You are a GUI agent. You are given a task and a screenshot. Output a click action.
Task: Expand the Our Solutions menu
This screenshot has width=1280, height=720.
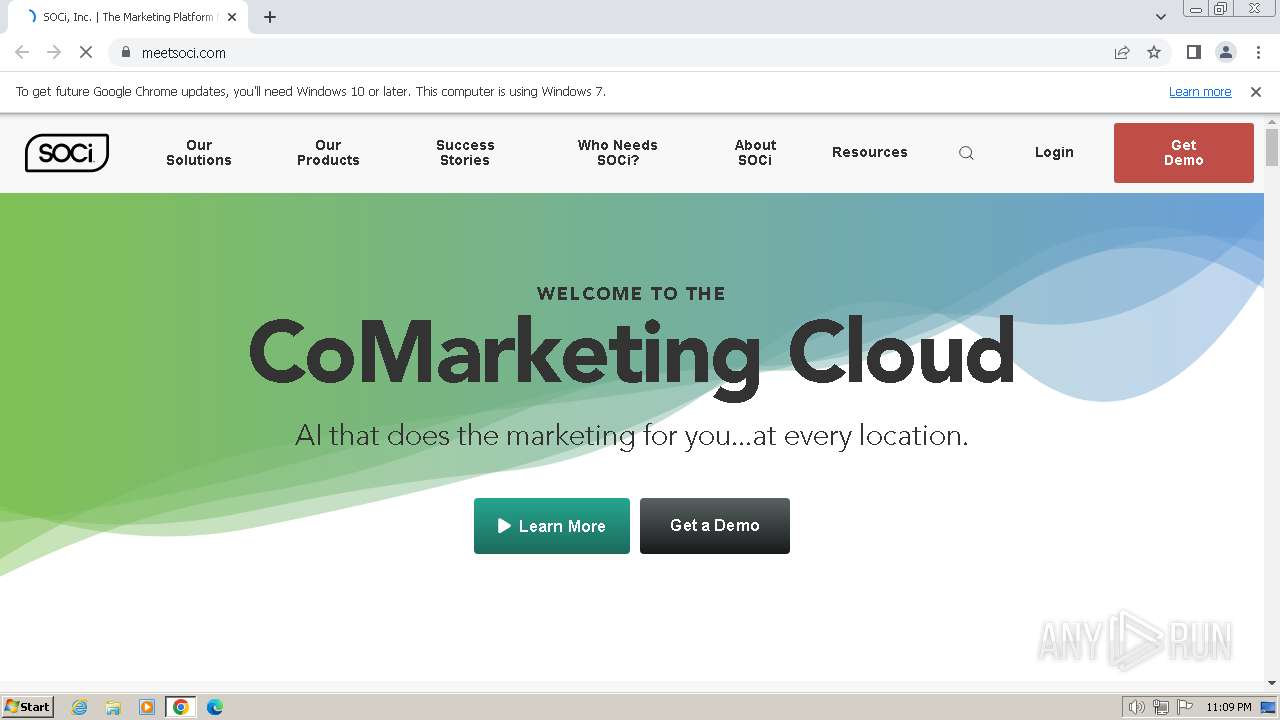(x=199, y=153)
